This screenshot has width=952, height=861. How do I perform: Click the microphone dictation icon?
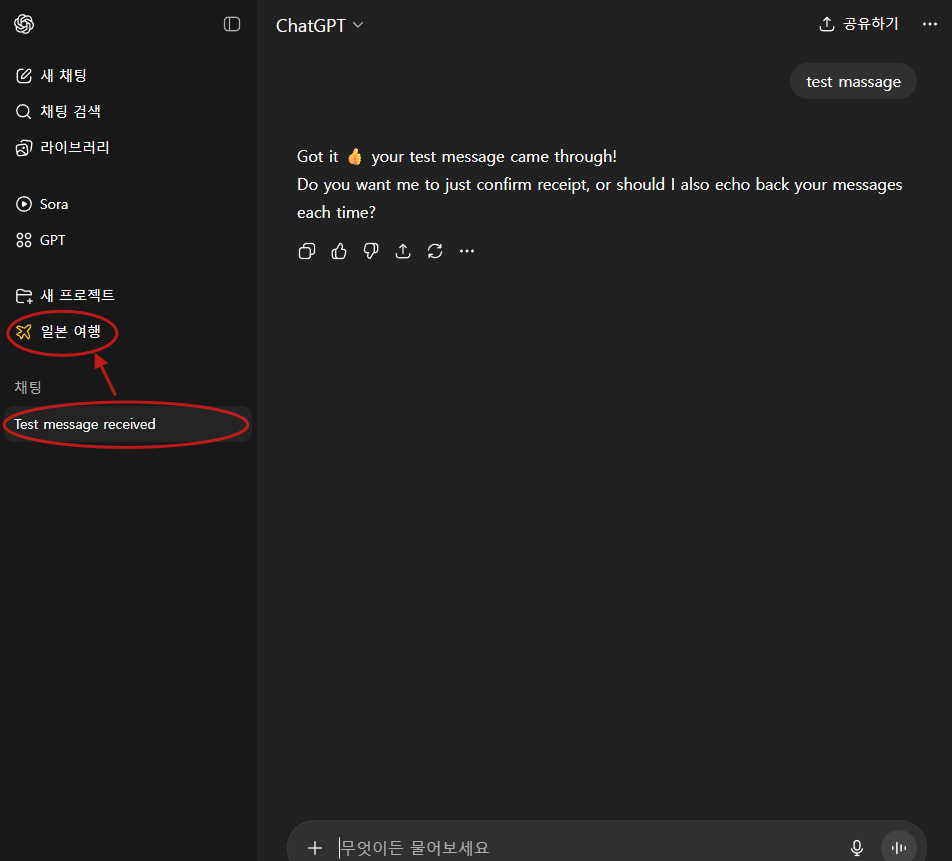tap(857, 848)
